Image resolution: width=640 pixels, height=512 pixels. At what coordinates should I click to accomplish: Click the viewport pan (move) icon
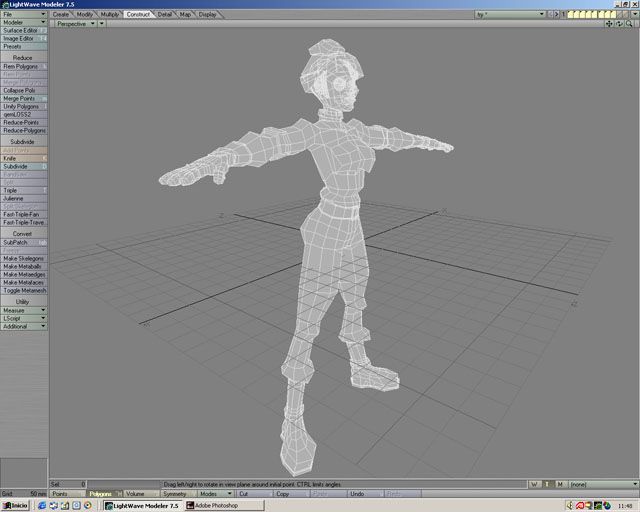click(x=609, y=24)
